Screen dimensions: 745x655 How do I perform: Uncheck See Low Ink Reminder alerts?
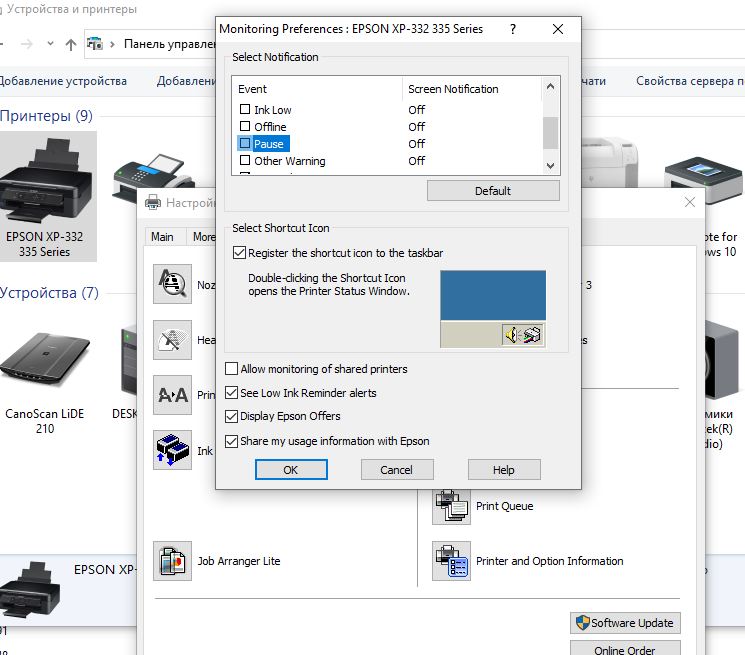[x=231, y=392]
